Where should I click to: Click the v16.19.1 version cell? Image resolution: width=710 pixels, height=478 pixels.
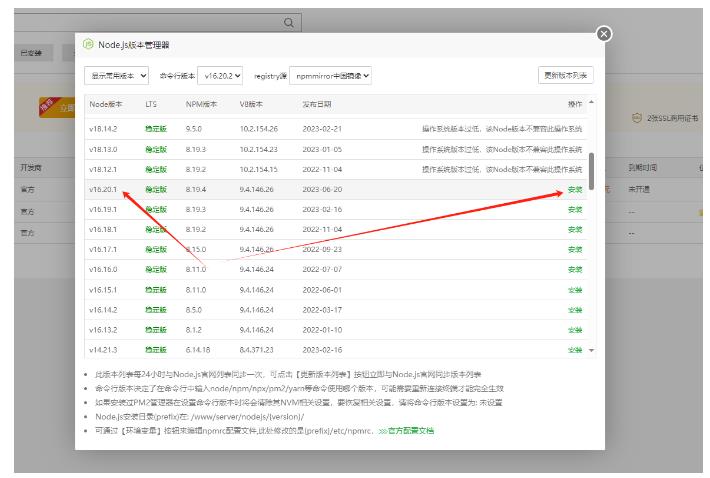tap(103, 210)
